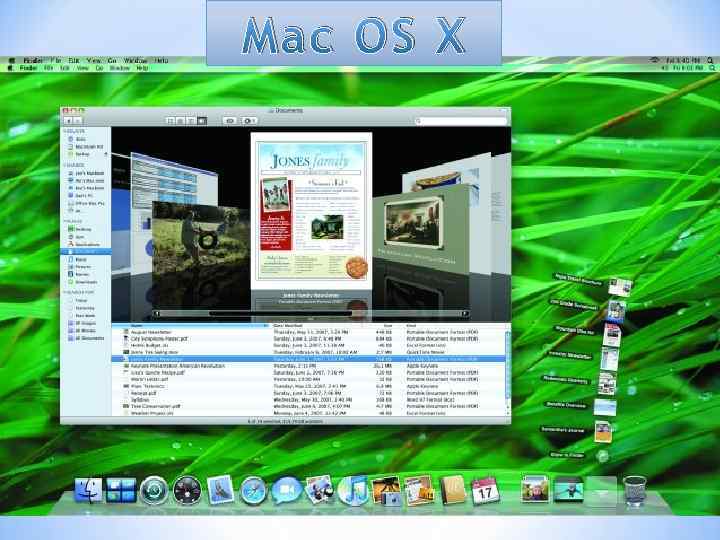Sort files by the Size column header

[388, 325]
